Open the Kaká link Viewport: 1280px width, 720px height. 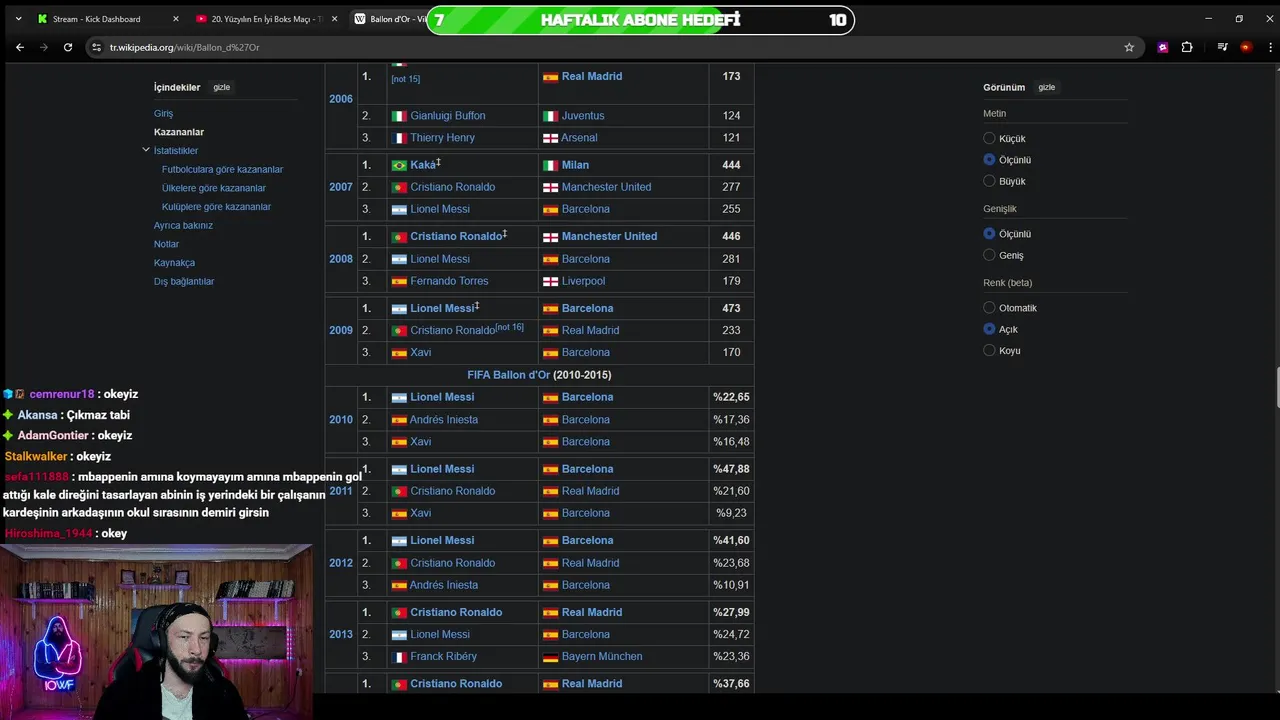pos(423,165)
